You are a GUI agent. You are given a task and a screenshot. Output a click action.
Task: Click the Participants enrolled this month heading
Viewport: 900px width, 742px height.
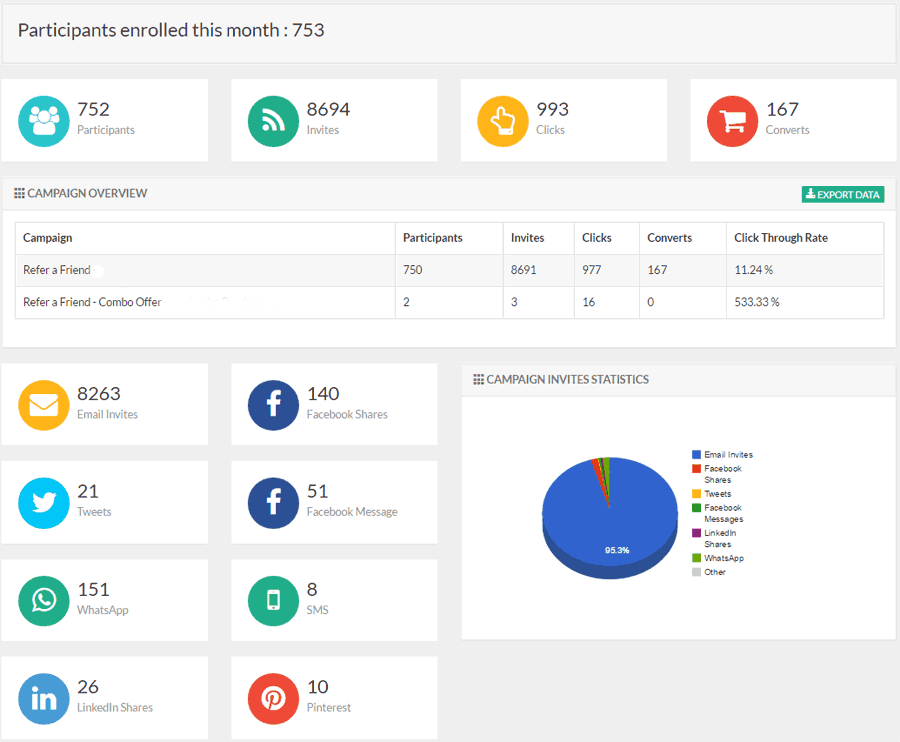171,30
